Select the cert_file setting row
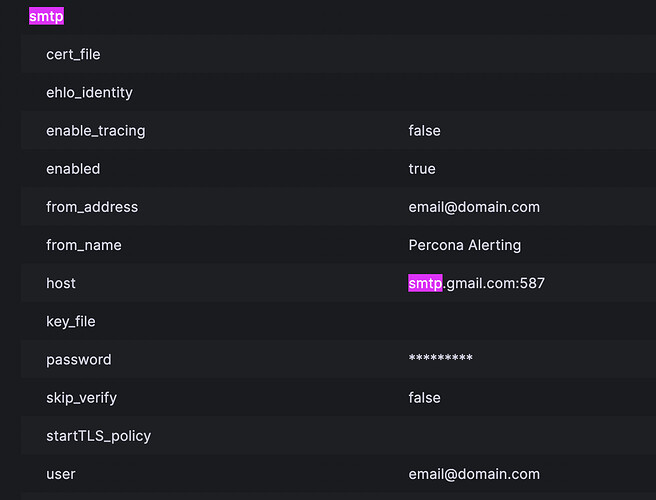The image size is (656, 500). click(x=73, y=54)
